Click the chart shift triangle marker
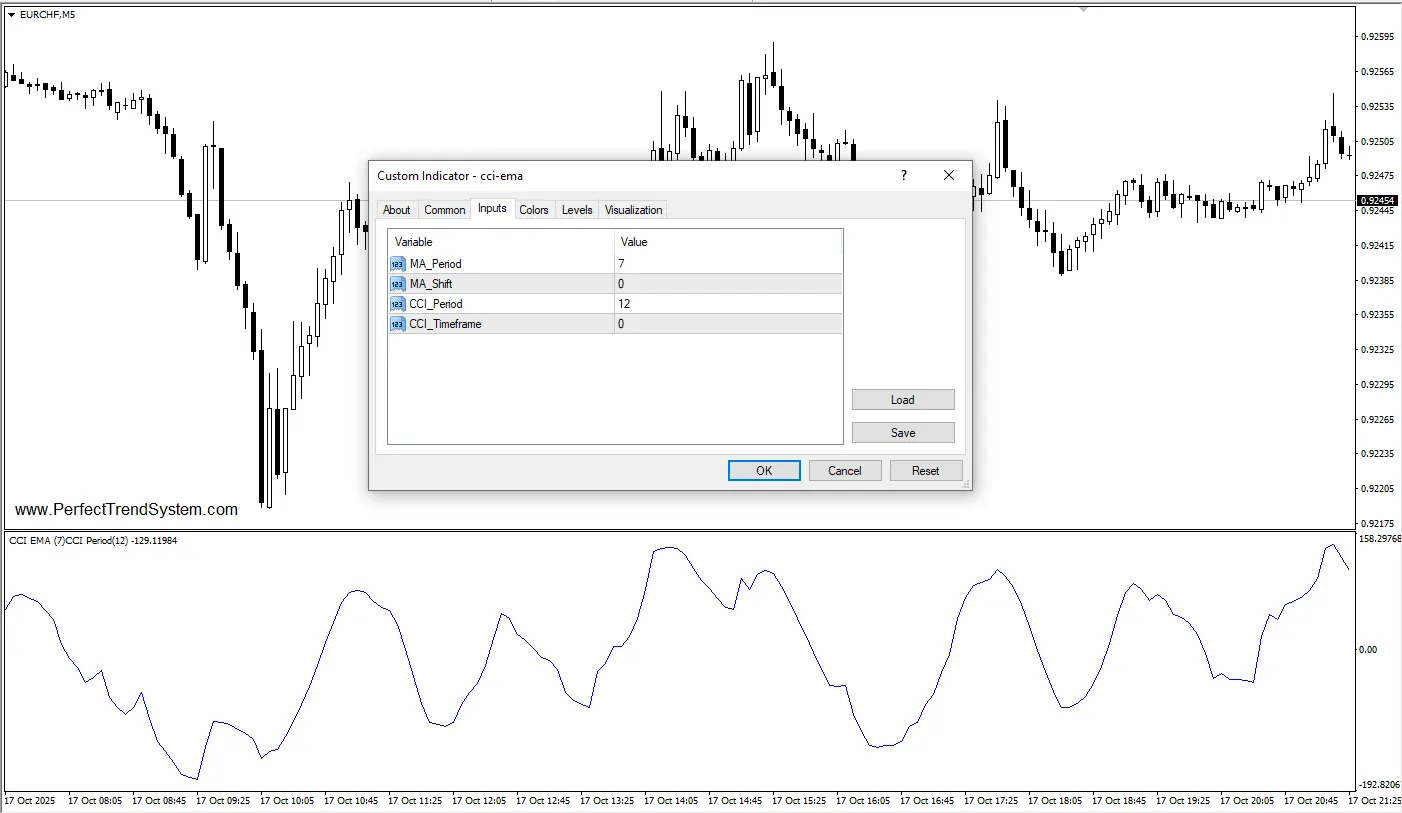Screen dimensions: 1402x813 (1083, 9)
